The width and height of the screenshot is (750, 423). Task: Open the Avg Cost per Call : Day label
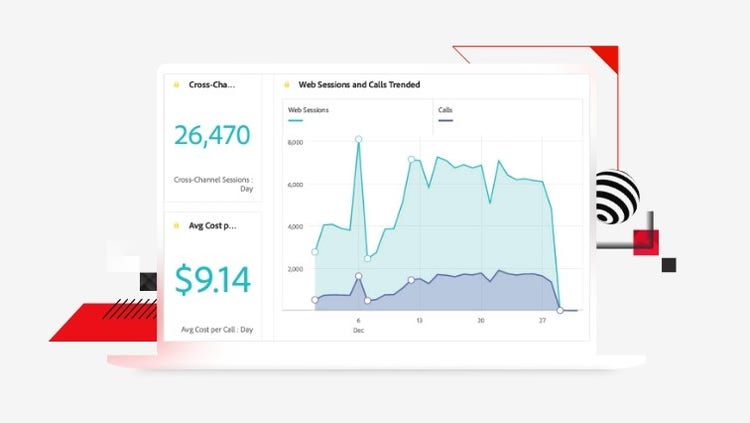pos(217,329)
